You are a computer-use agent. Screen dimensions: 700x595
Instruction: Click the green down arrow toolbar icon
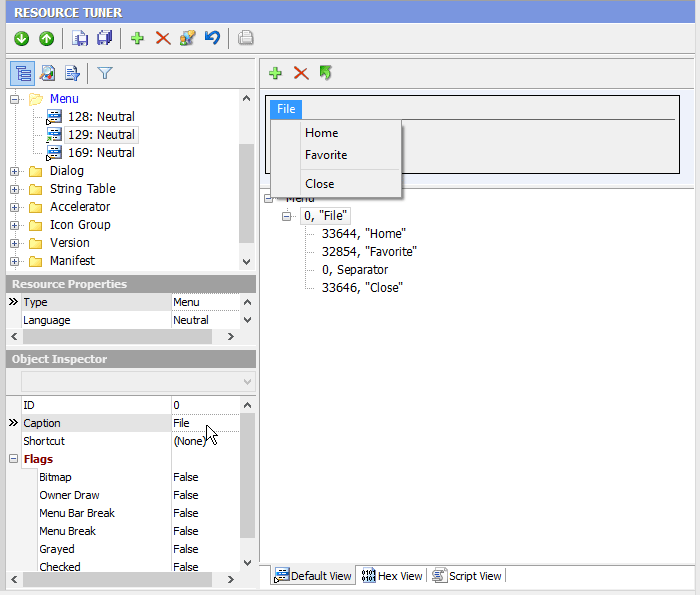(x=21, y=38)
